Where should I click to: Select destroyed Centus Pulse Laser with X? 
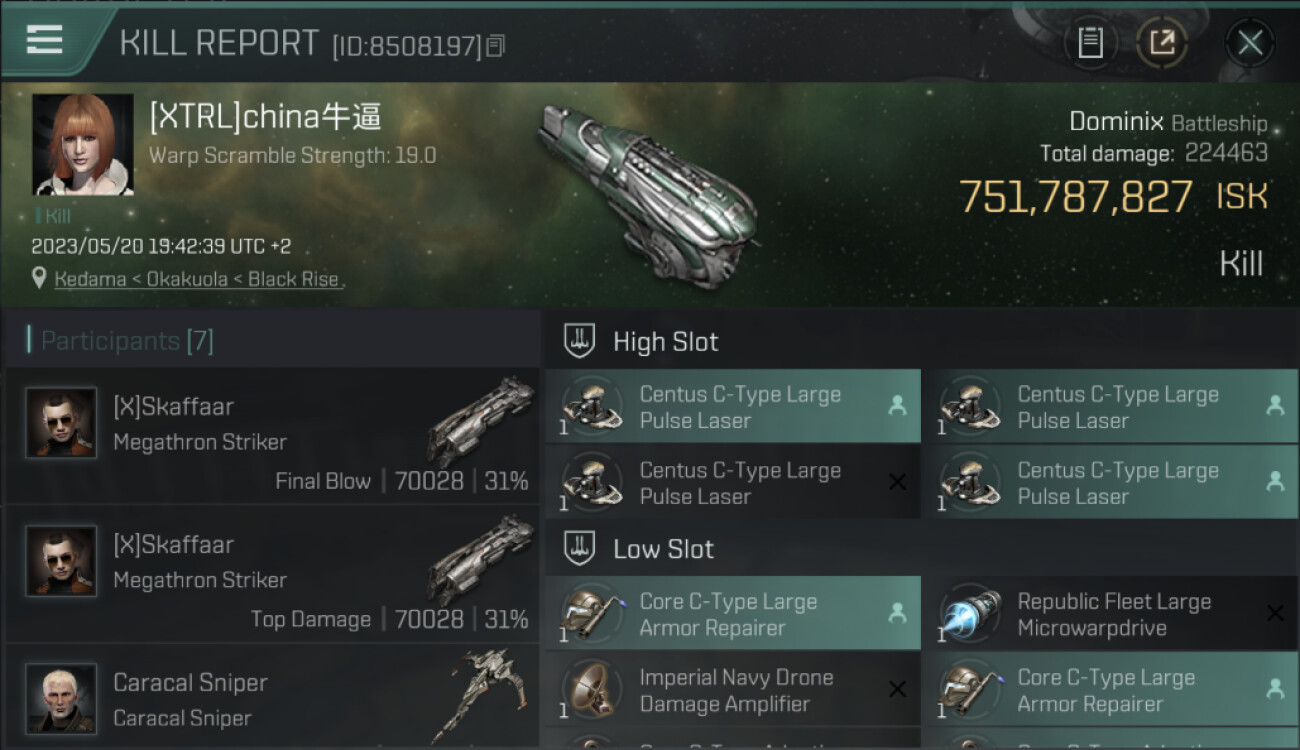coord(733,482)
